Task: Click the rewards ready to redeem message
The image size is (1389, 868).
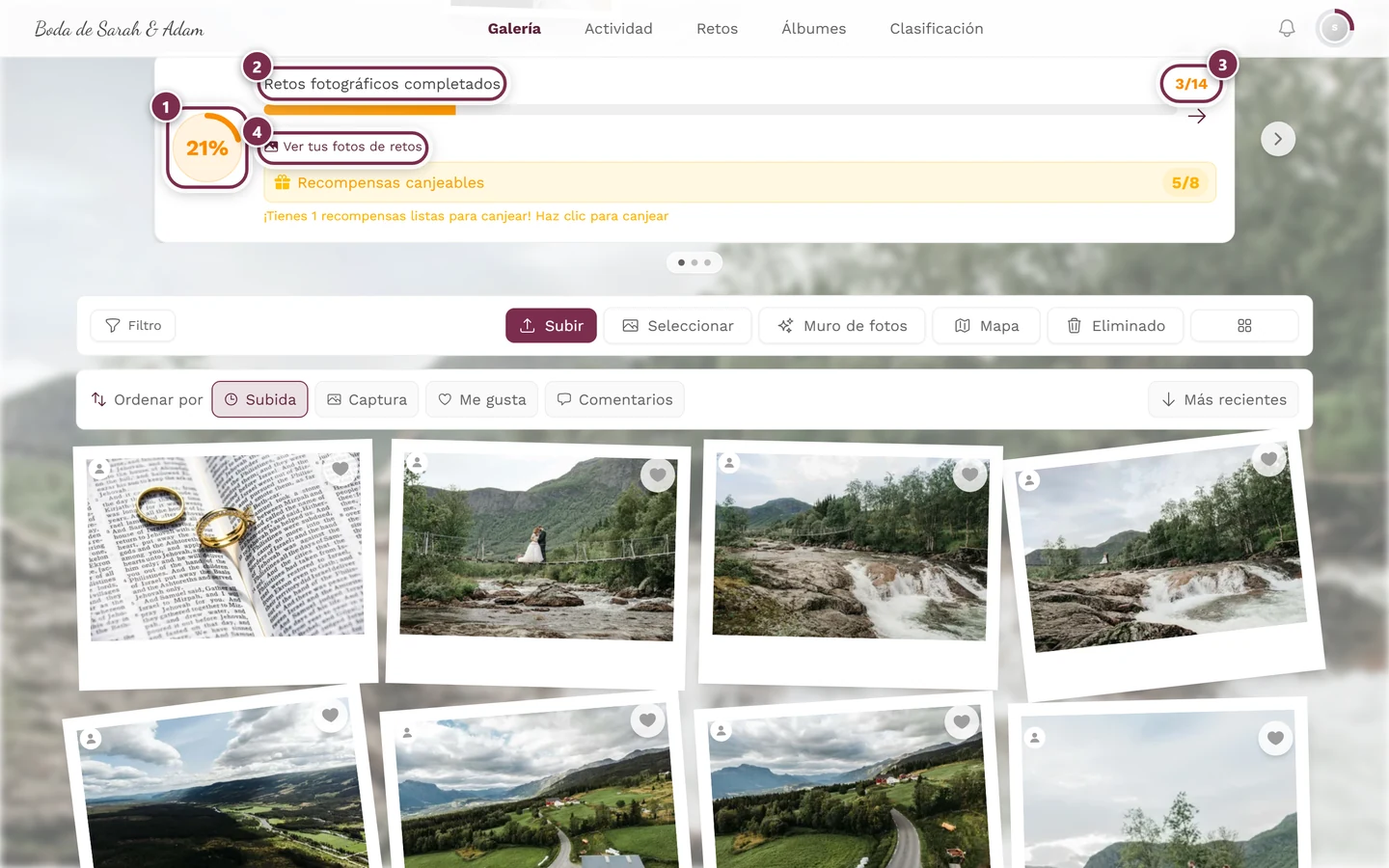Action: (x=466, y=216)
